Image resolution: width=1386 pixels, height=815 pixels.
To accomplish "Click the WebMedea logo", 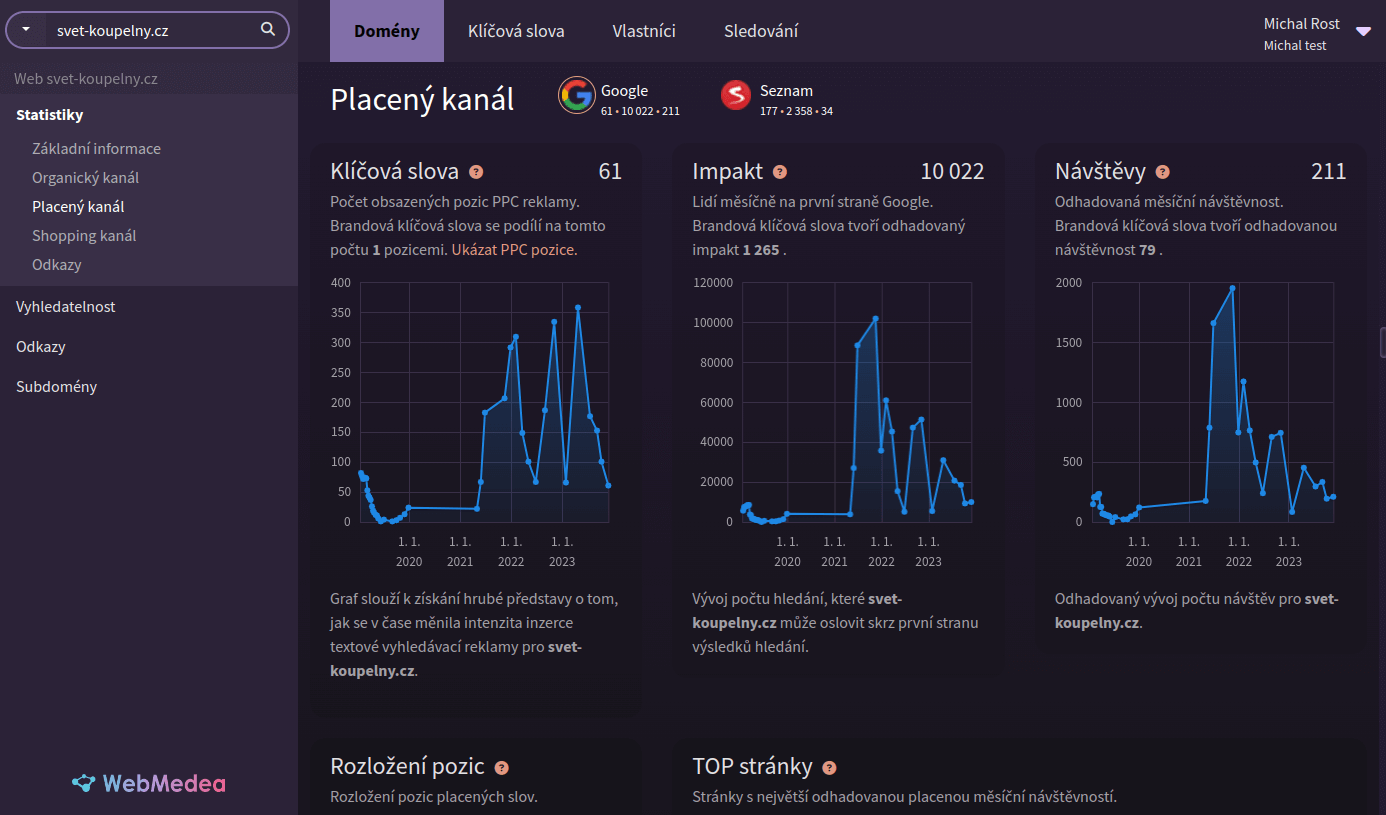I will (x=148, y=784).
